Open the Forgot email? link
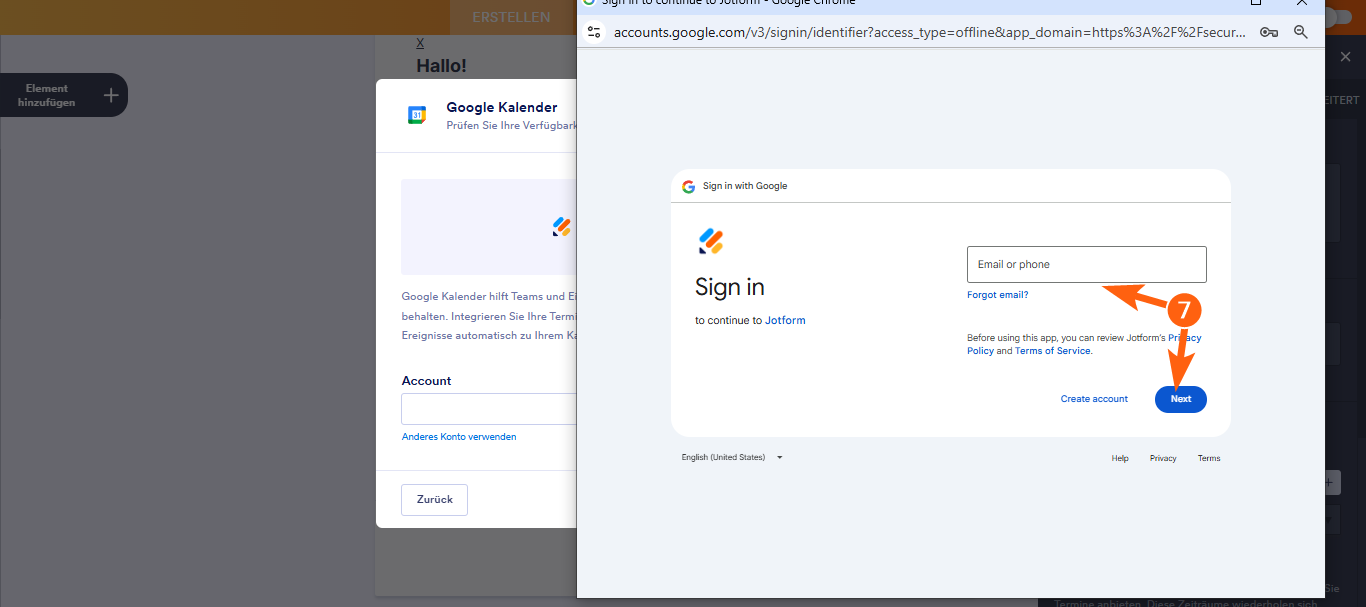Image resolution: width=1366 pixels, height=607 pixels. coord(997,295)
